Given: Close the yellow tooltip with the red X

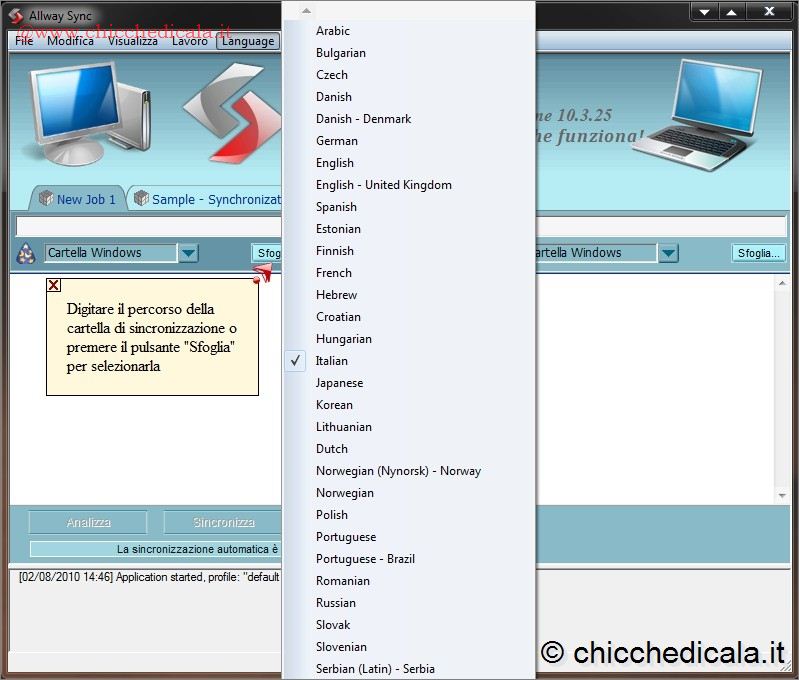Looking at the screenshot, I should (54, 285).
